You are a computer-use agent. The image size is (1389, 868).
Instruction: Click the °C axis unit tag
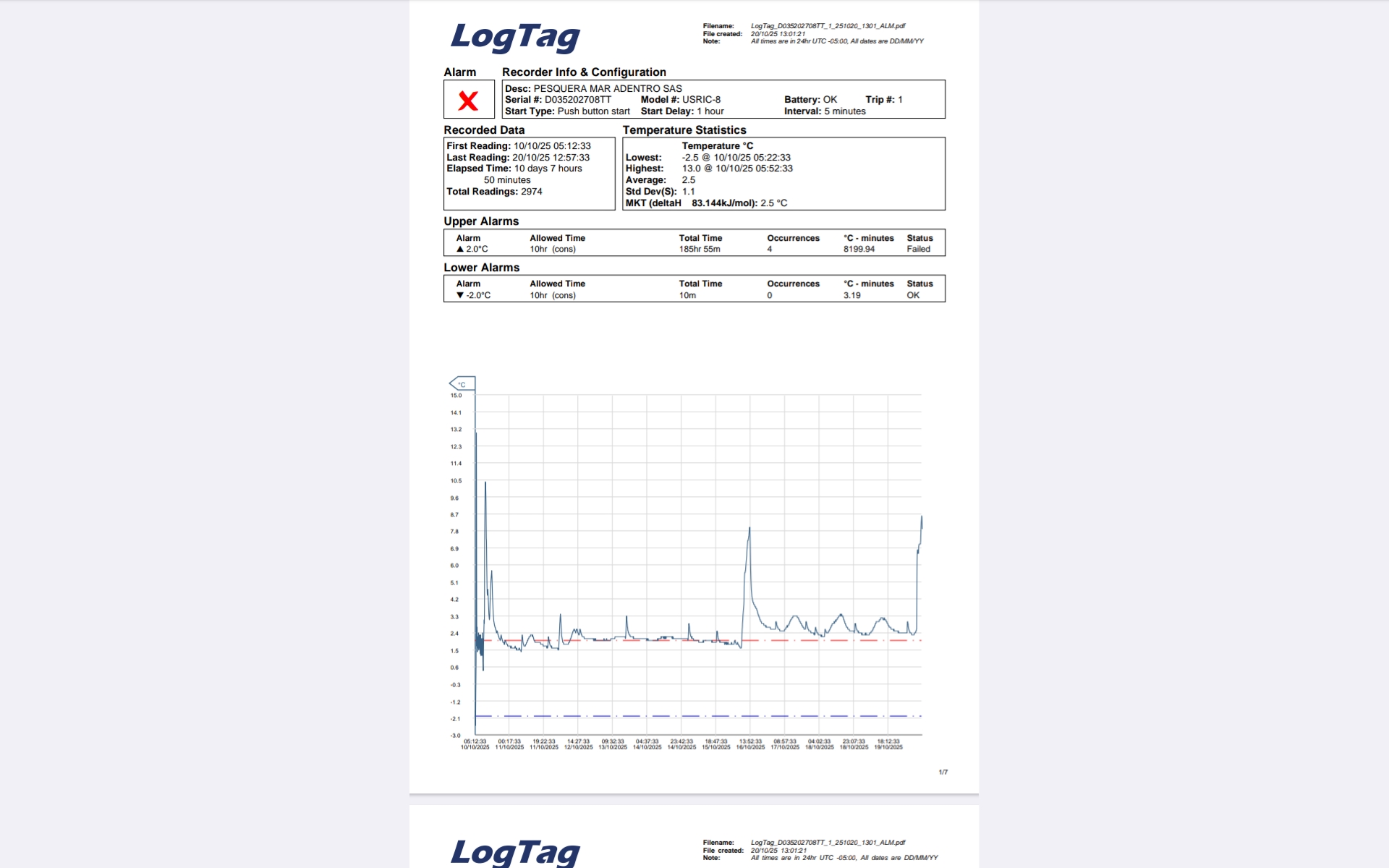pos(462,384)
